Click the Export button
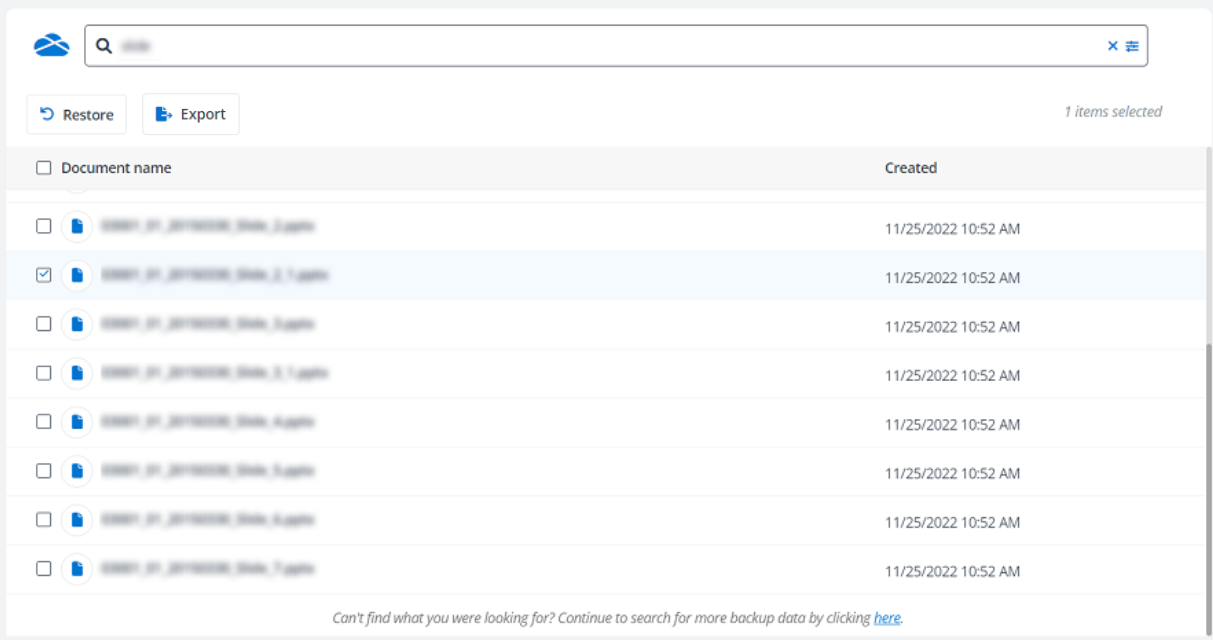 tap(190, 113)
